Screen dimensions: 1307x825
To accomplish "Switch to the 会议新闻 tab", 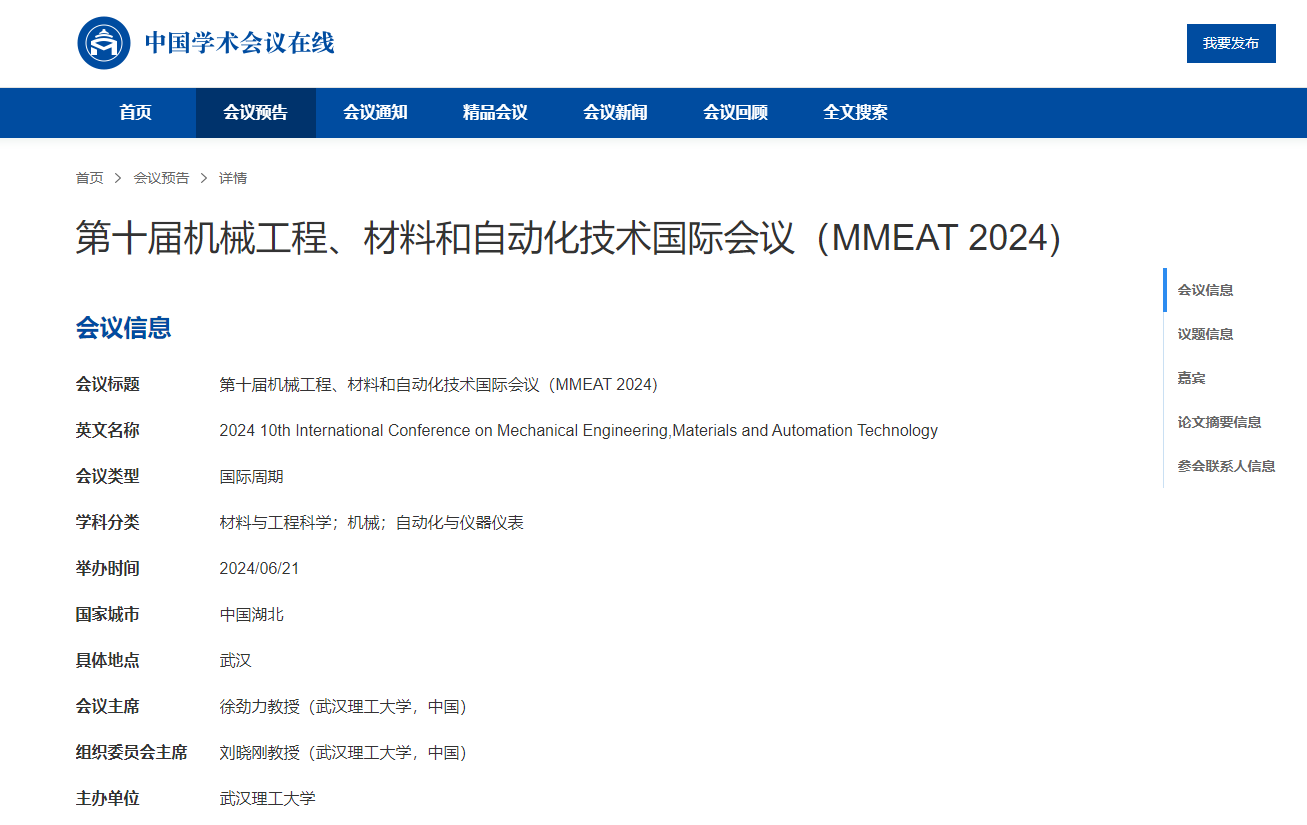I will click(x=616, y=113).
